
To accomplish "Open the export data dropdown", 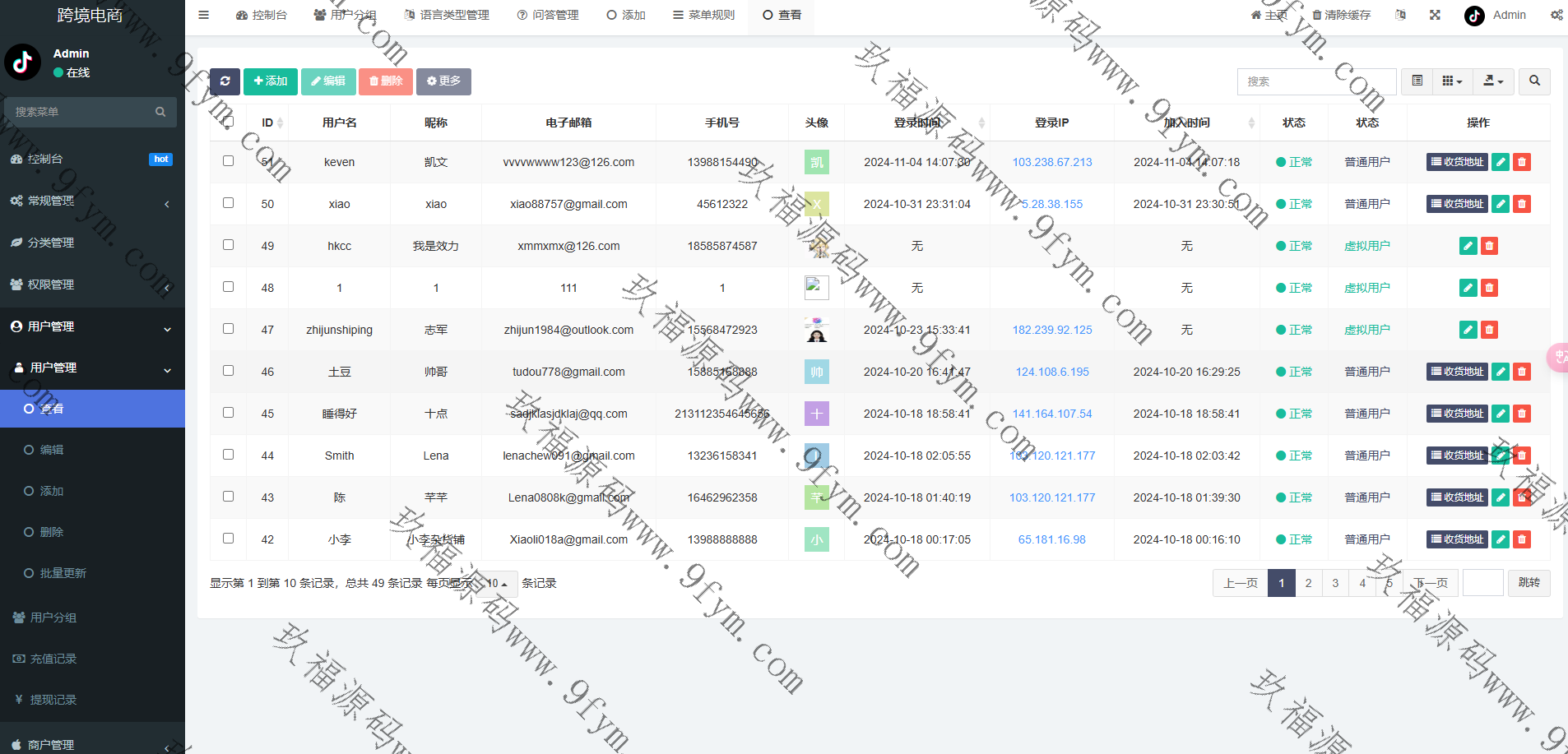I will point(1492,81).
